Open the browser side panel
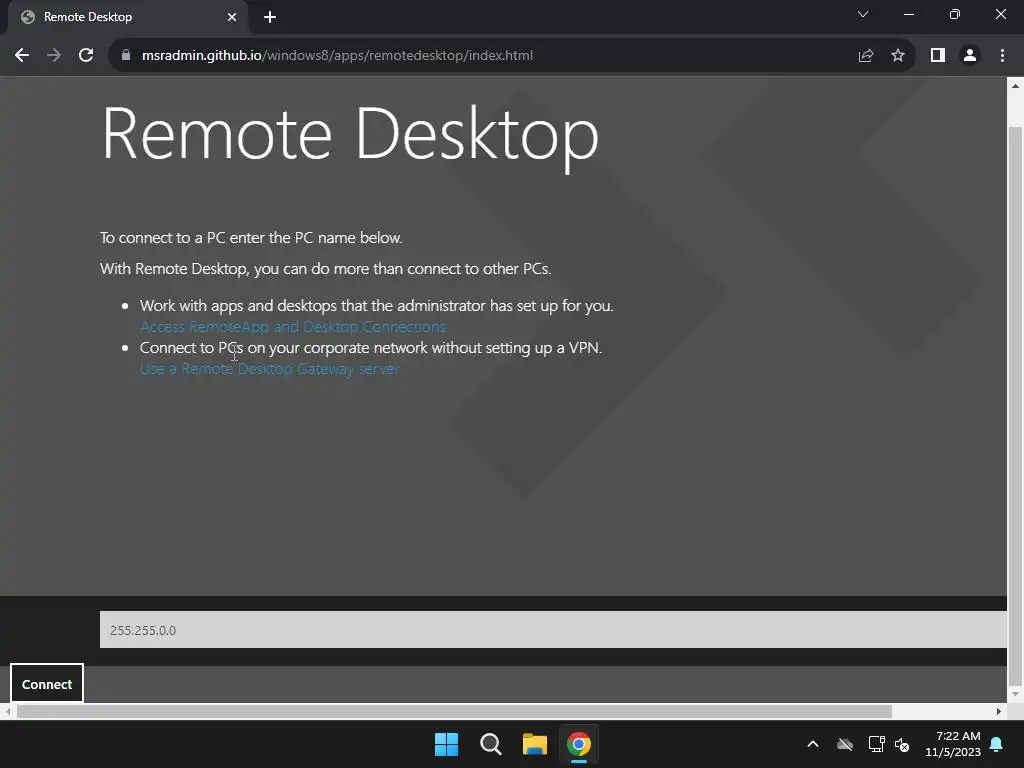1024x768 pixels. 938,56
